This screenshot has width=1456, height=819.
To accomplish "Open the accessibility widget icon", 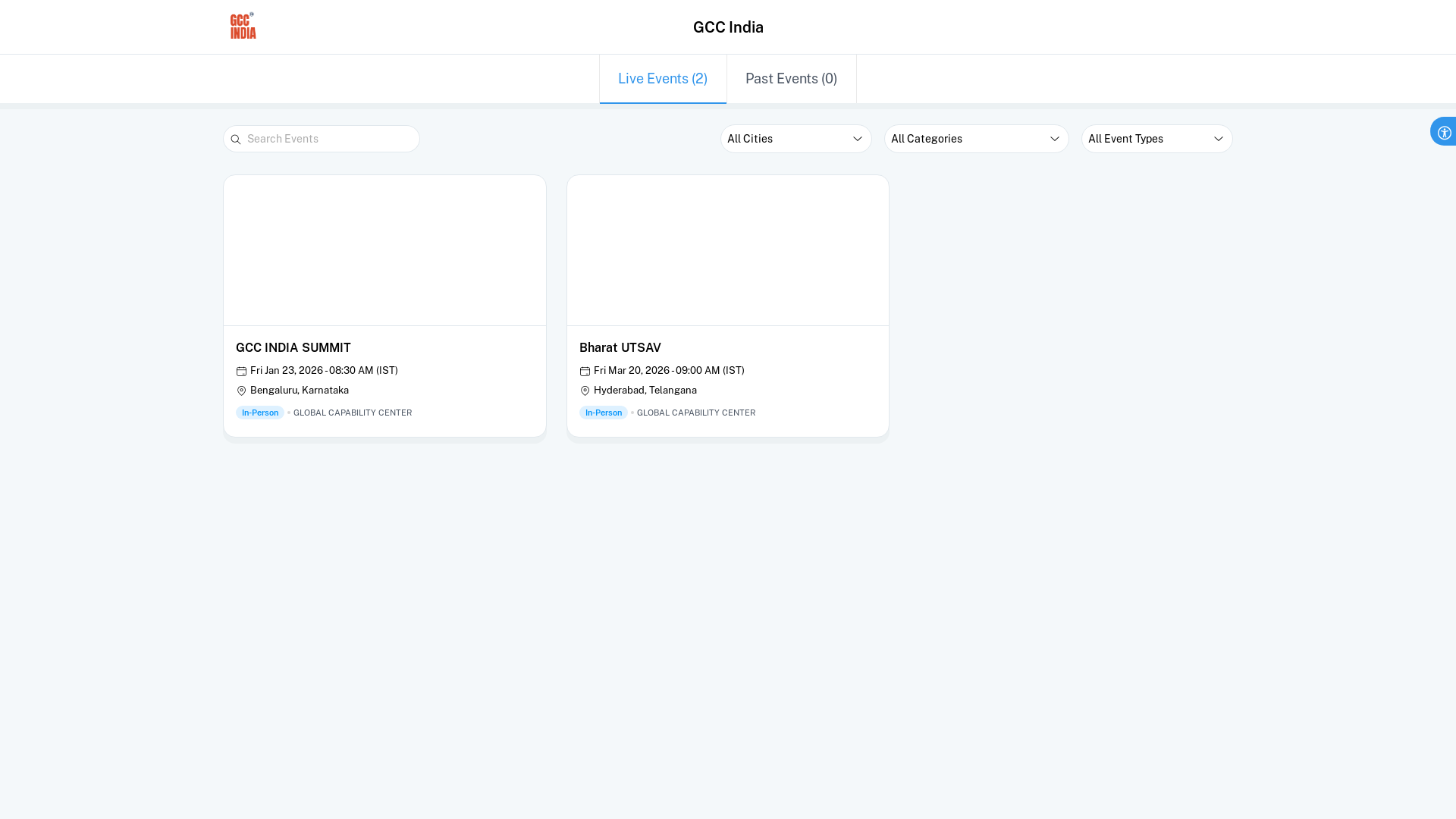I will tap(1444, 132).
